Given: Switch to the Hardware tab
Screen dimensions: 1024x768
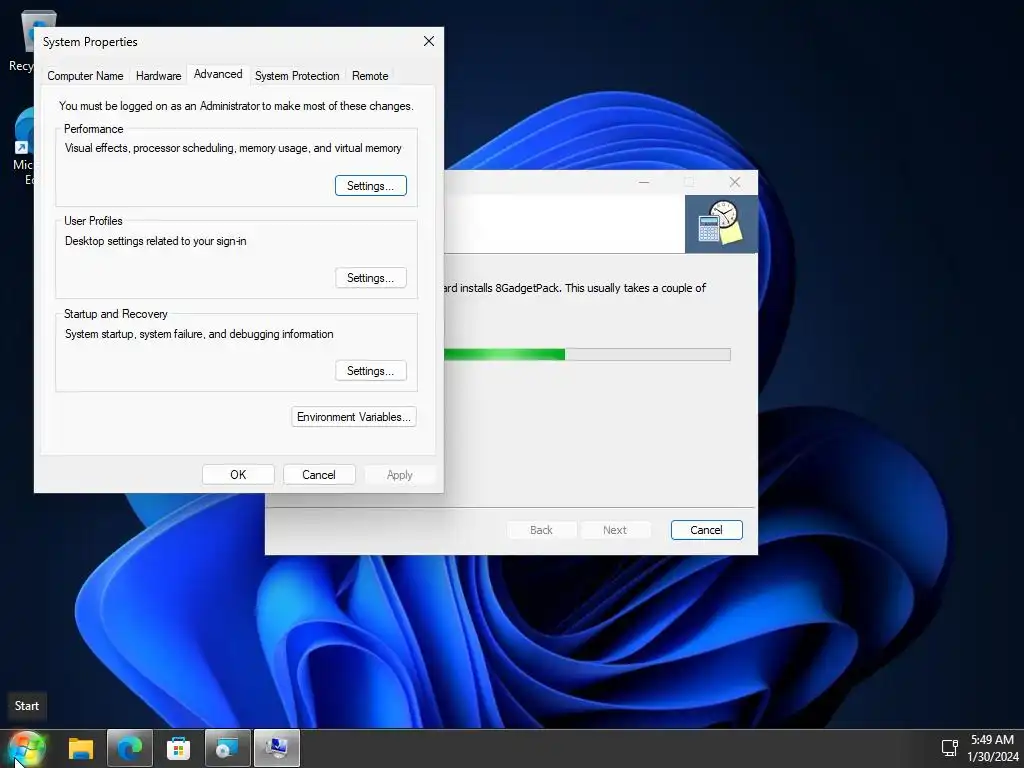Looking at the screenshot, I should point(159,76).
